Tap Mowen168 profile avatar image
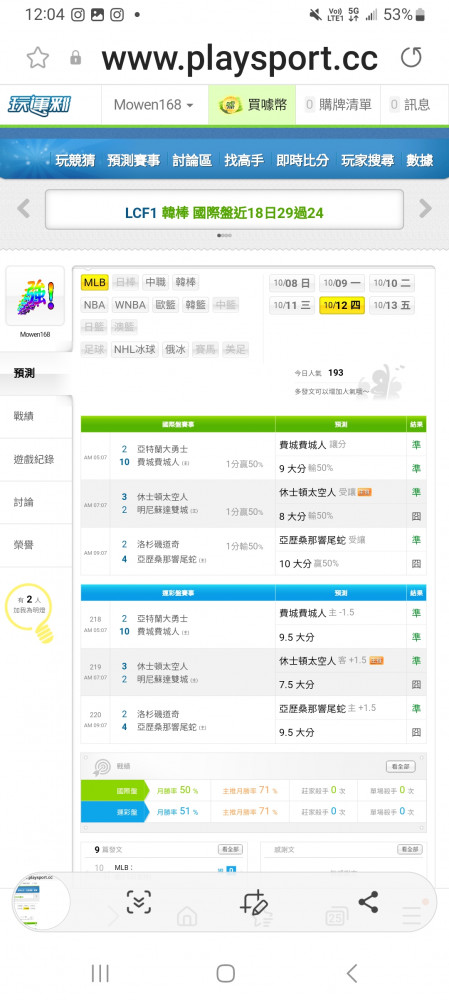The image size is (449, 1000). (35, 296)
